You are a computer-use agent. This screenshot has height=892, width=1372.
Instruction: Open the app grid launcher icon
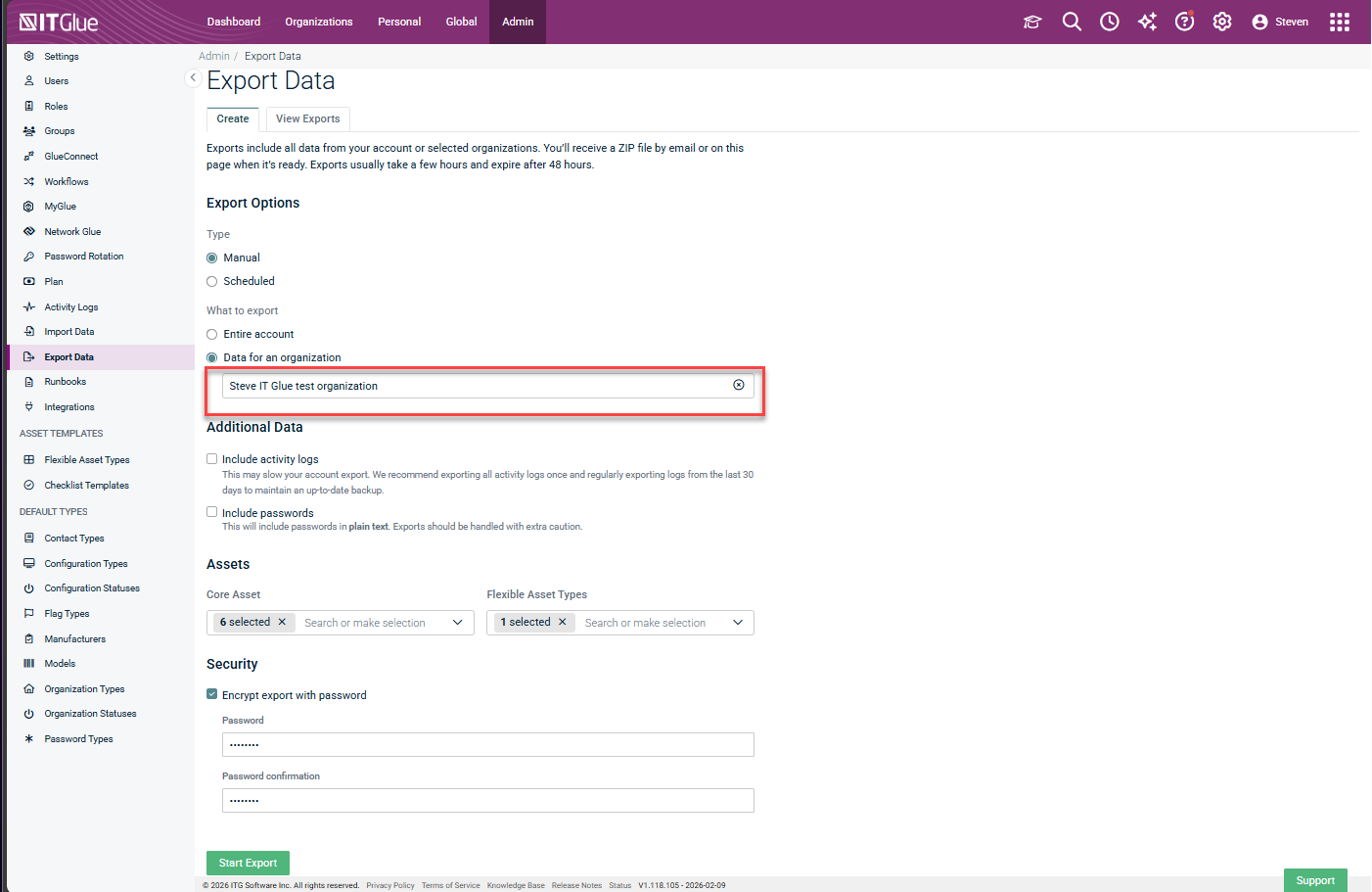pos(1339,22)
